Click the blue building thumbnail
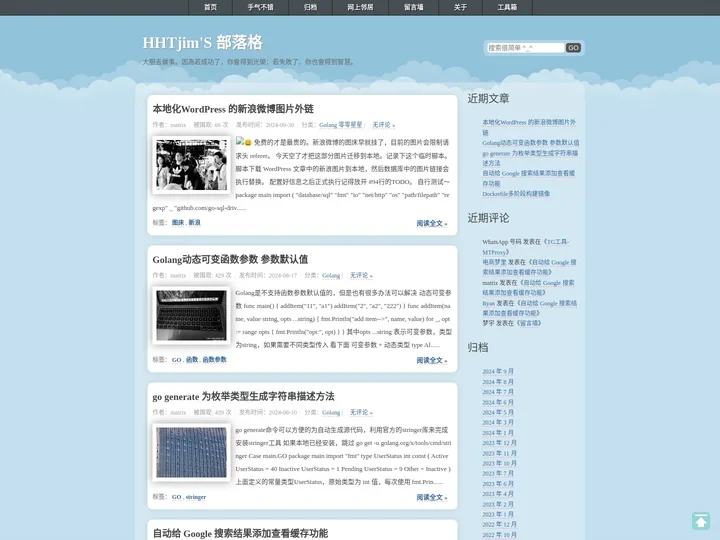Viewport: 720px width, 540px height. tap(191, 452)
